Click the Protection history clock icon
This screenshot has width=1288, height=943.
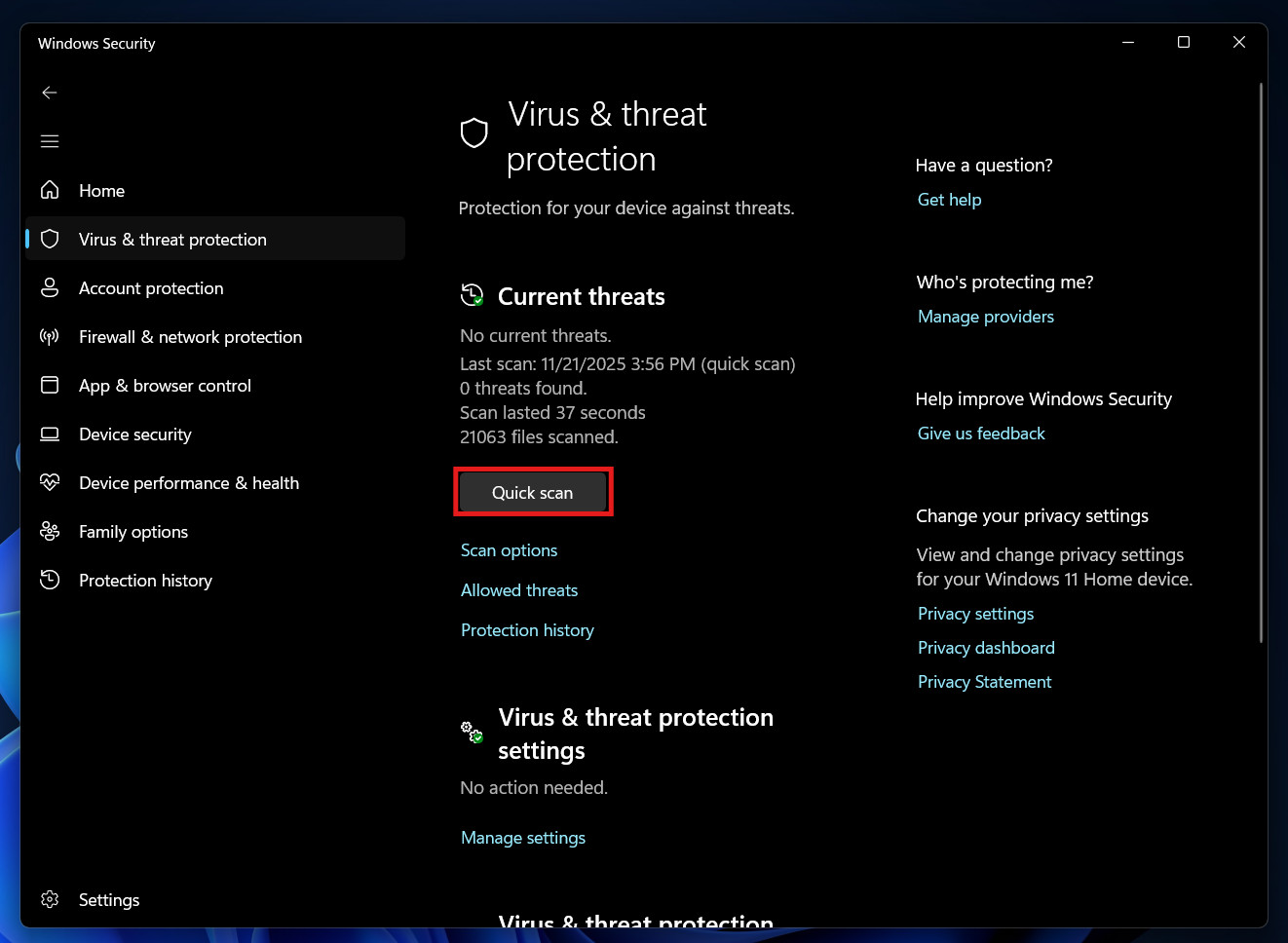[50, 580]
